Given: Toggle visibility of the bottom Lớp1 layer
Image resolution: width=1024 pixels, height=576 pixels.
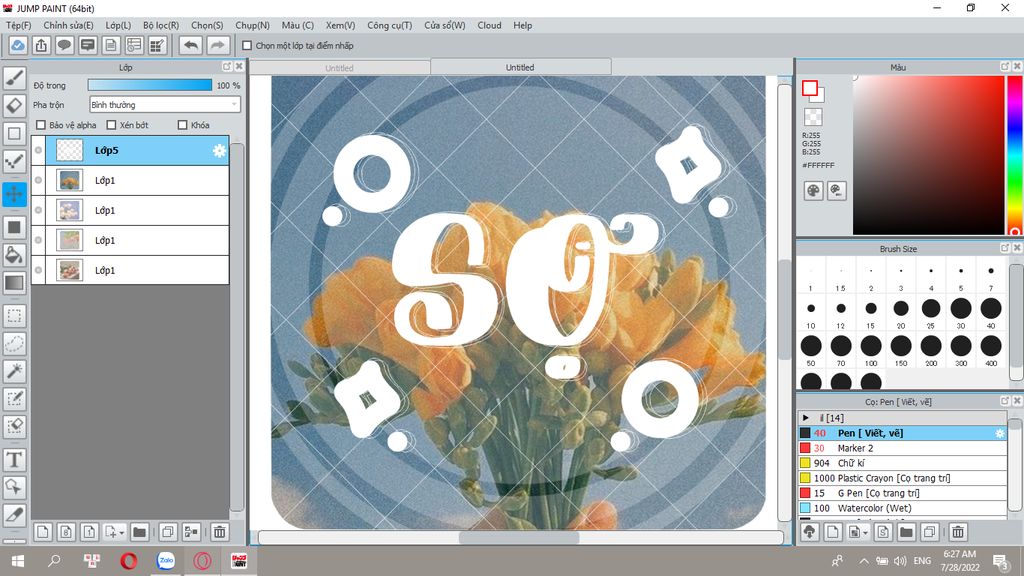Looking at the screenshot, I should (39, 270).
